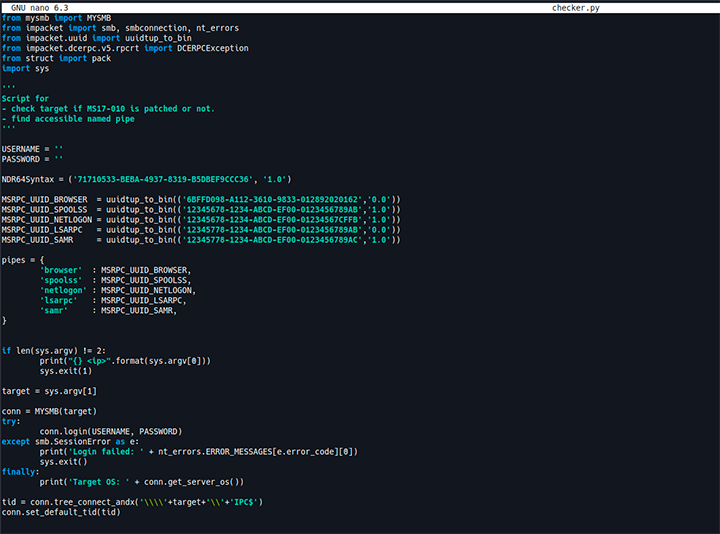Click the 'find accessible named pipe' comment
The width and height of the screenshot is (720, 534).
pyautogui.click(x=68, y=119)
